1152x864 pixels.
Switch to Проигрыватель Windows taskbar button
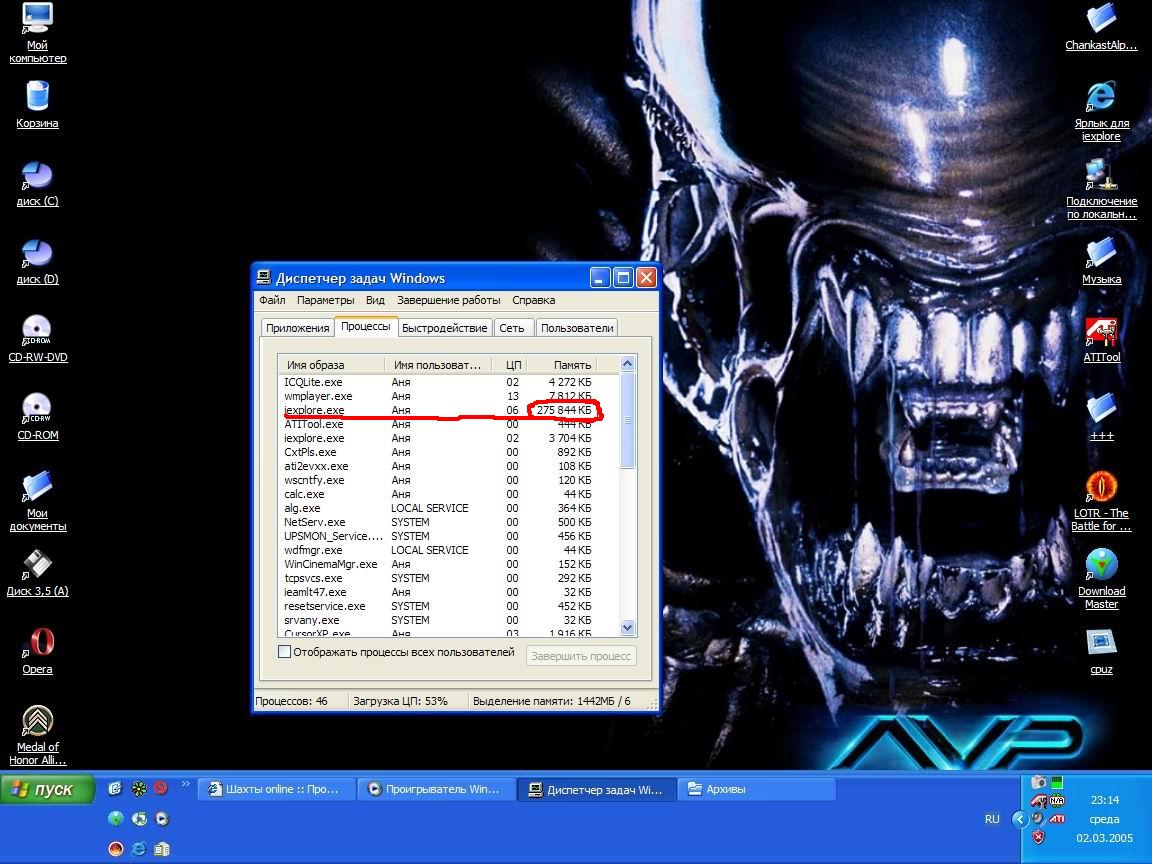coord(436,789)
